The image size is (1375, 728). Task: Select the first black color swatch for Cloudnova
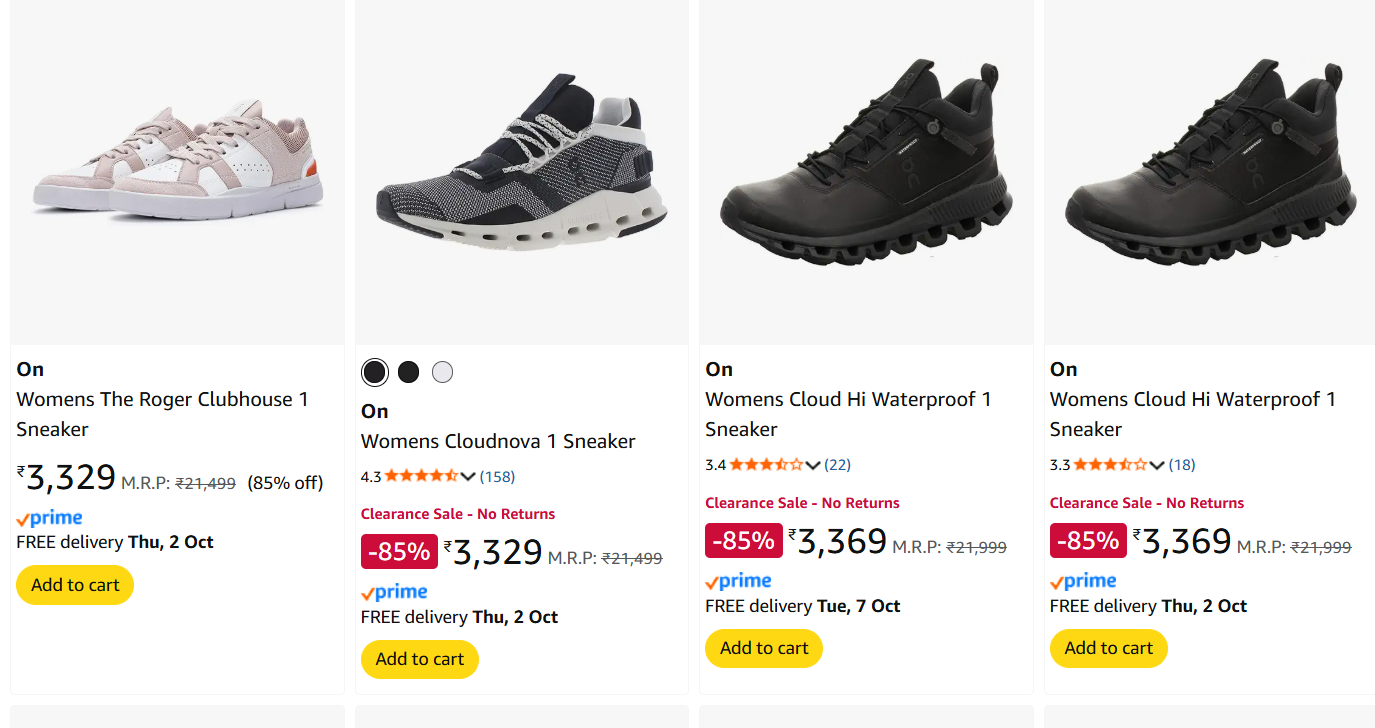[375, 372]
